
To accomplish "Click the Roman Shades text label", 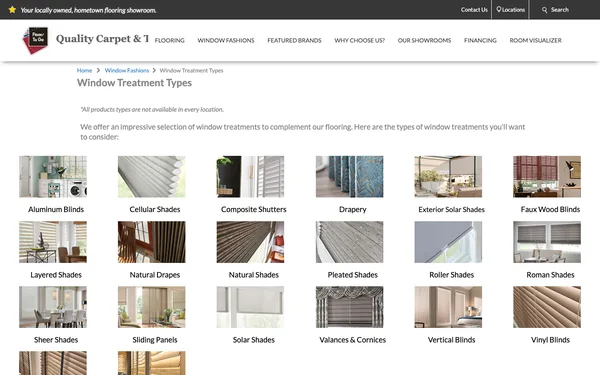I will click(550, 275).
